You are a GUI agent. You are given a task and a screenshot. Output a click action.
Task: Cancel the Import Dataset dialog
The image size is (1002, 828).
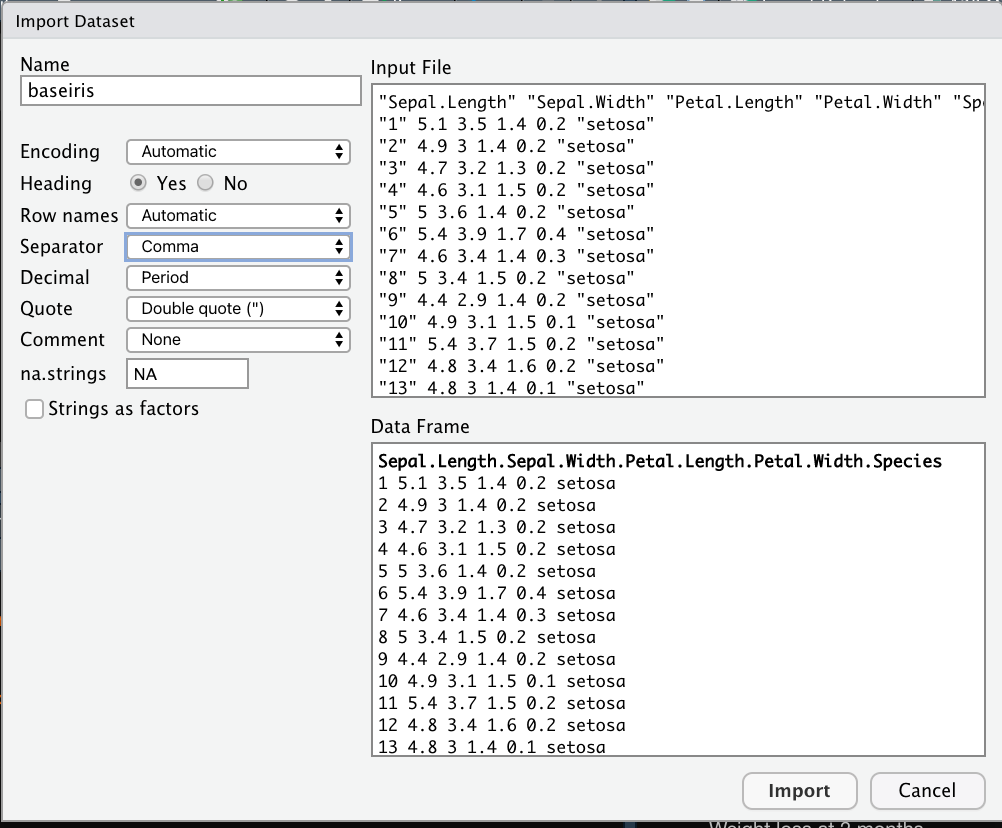(927, 791)
